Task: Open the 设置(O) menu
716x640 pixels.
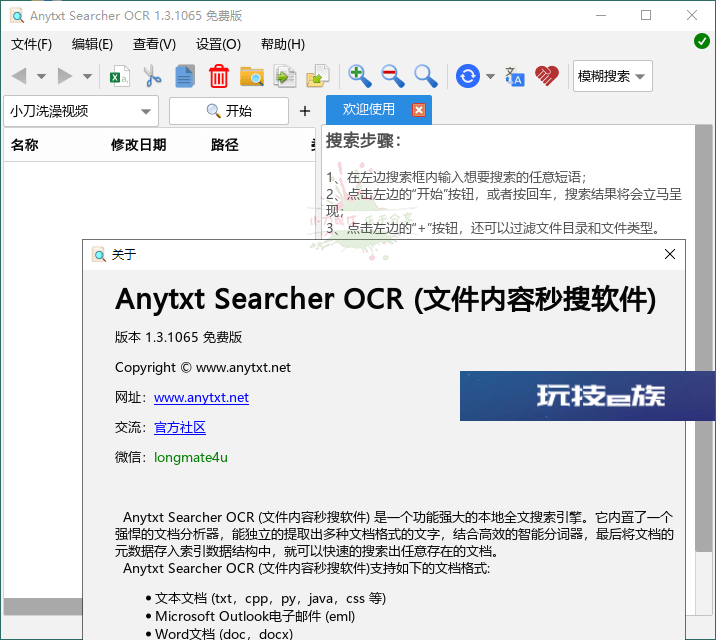Action: (218, 44)
